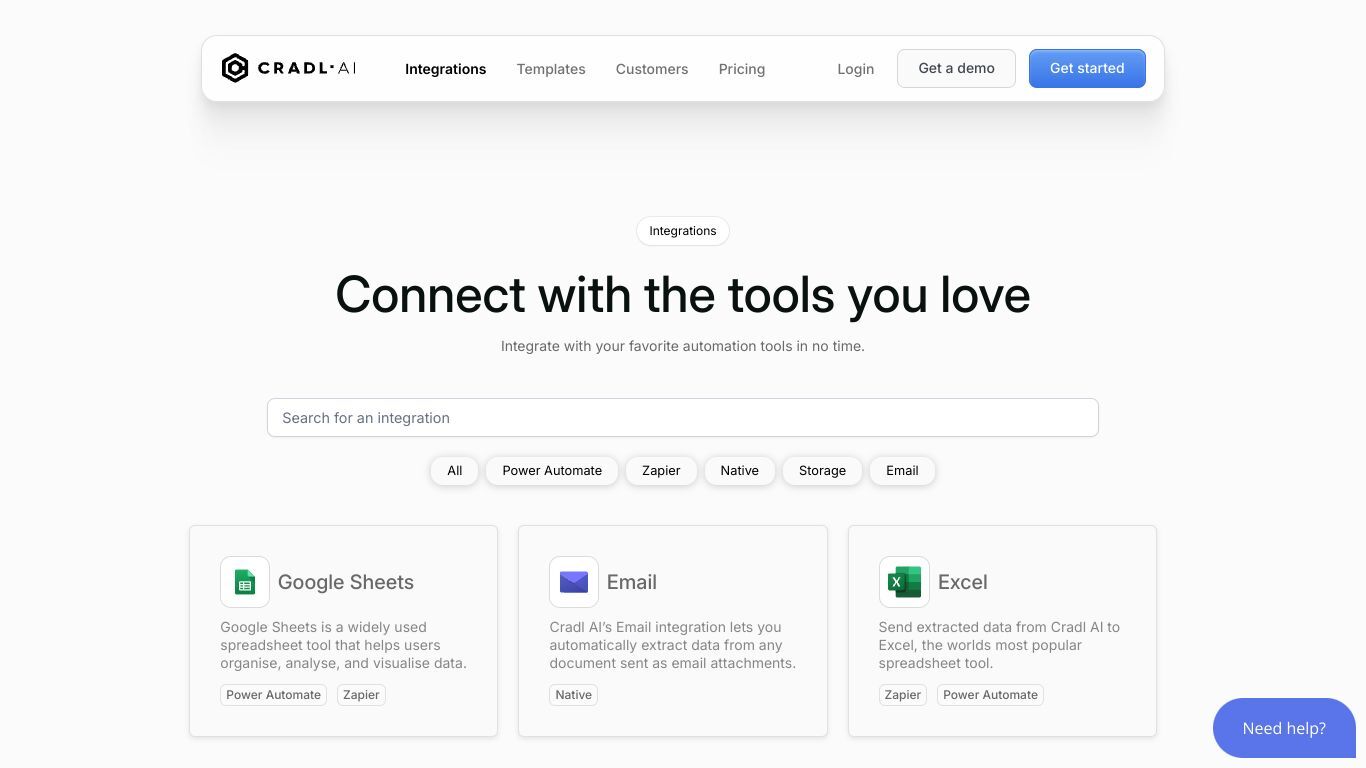
Task: Open the Email integration card title
Action: 632,582
